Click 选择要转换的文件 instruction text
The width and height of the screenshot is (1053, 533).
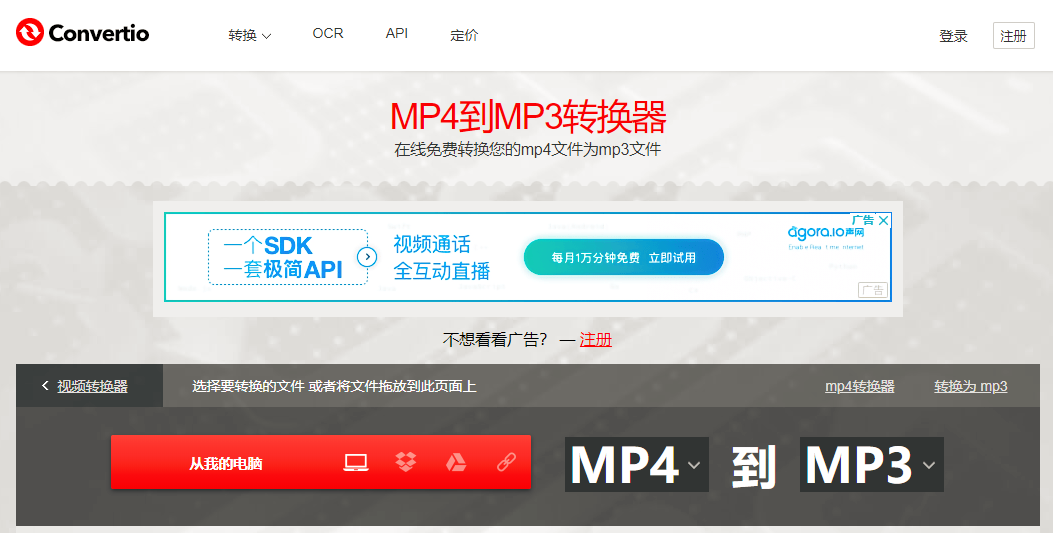click(x=334, y=387)
